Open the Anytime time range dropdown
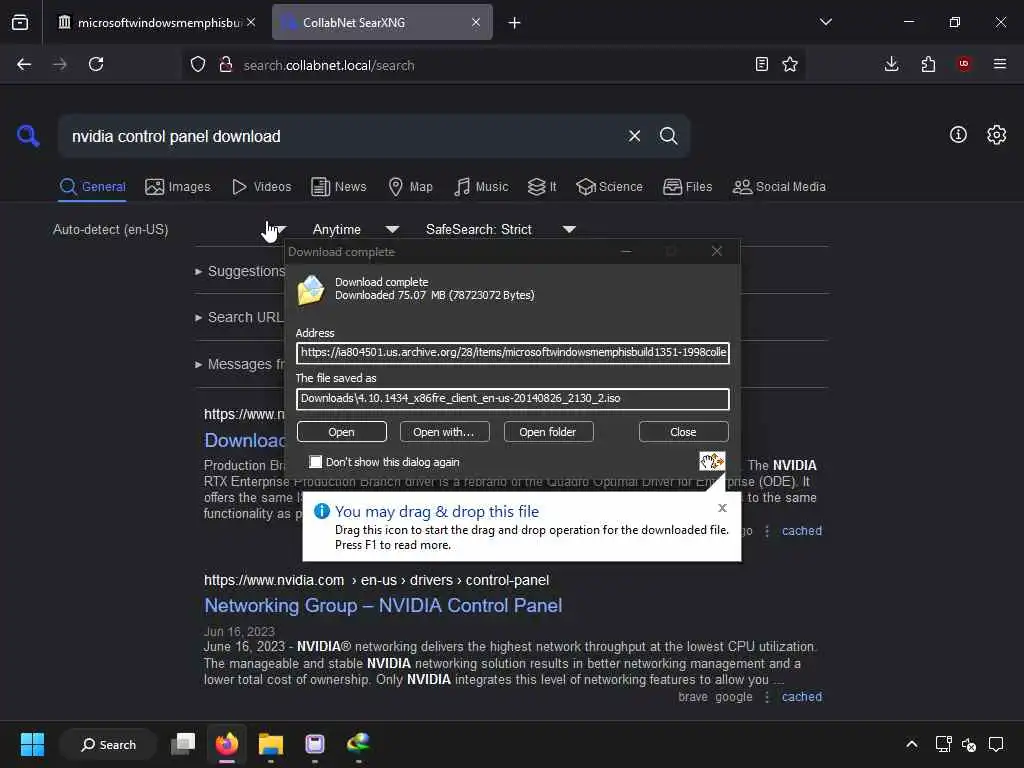1024x768 pixels. point(356,229)
